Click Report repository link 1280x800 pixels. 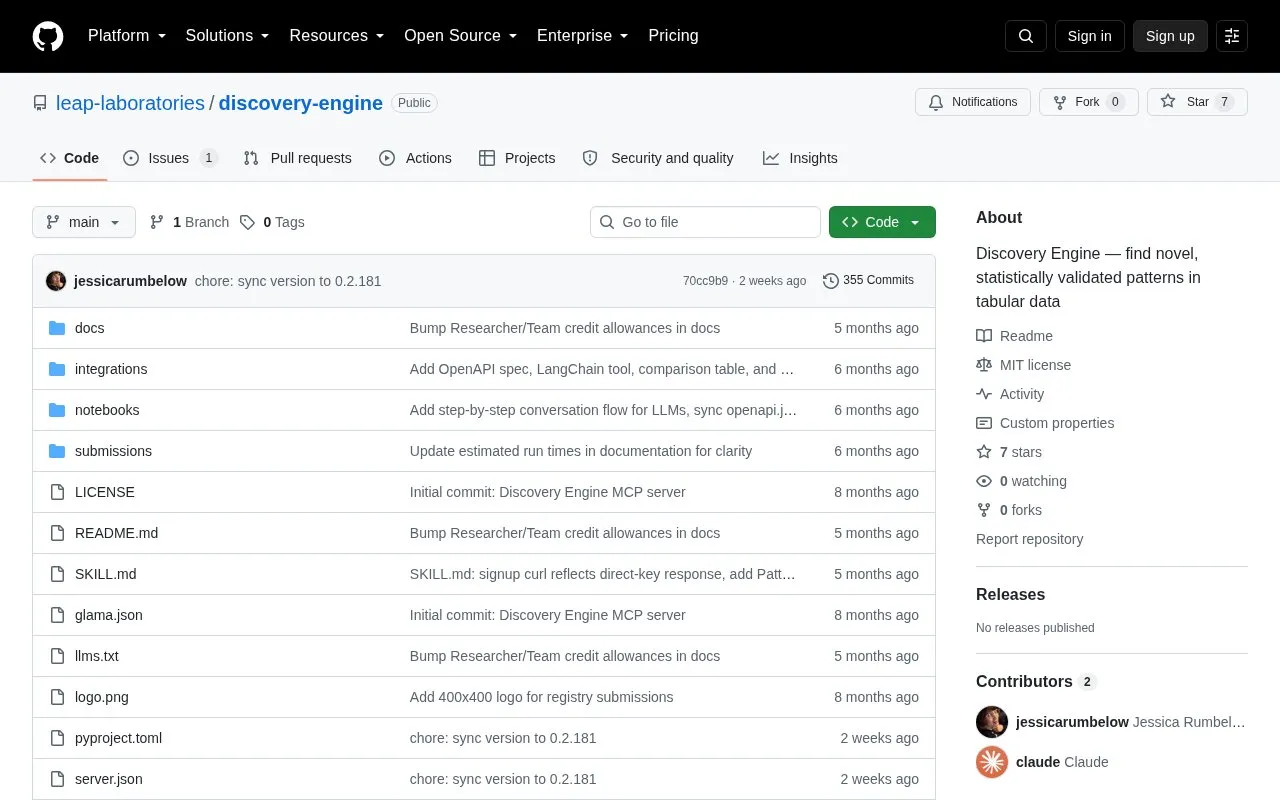[1029, 539]
